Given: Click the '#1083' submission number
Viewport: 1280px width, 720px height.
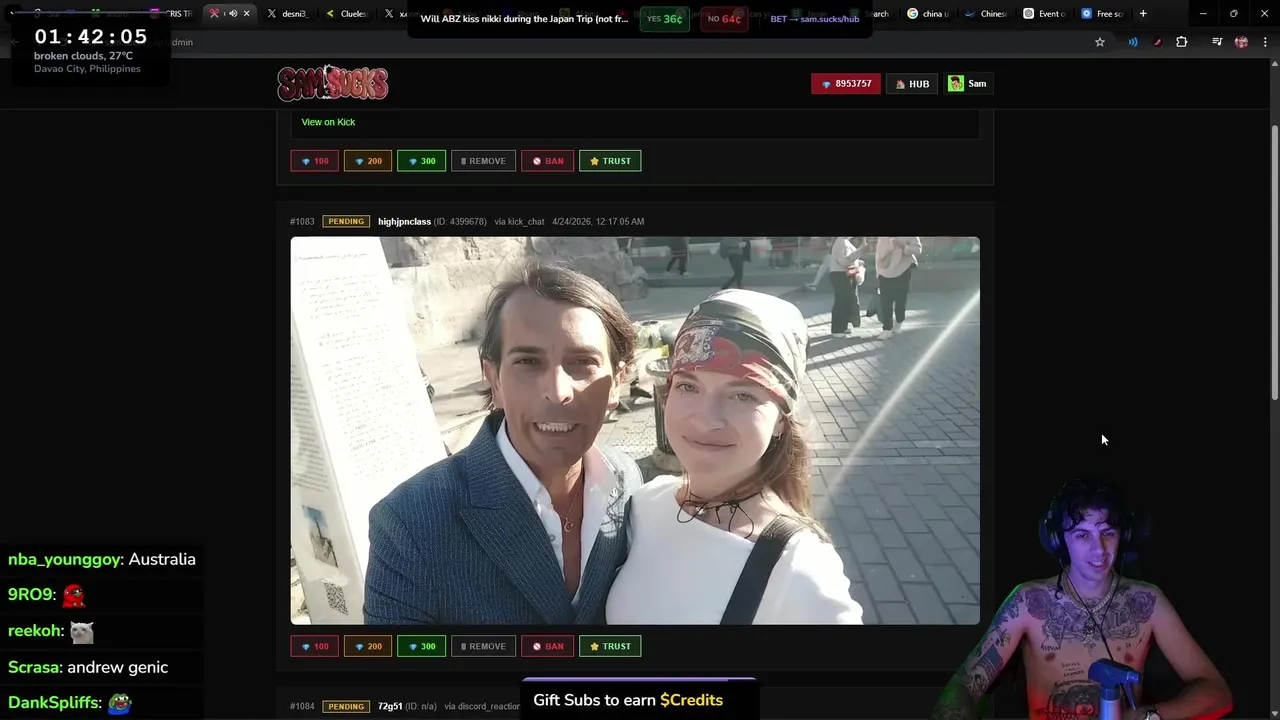Looking at the screenshot, I should (302, 221).
